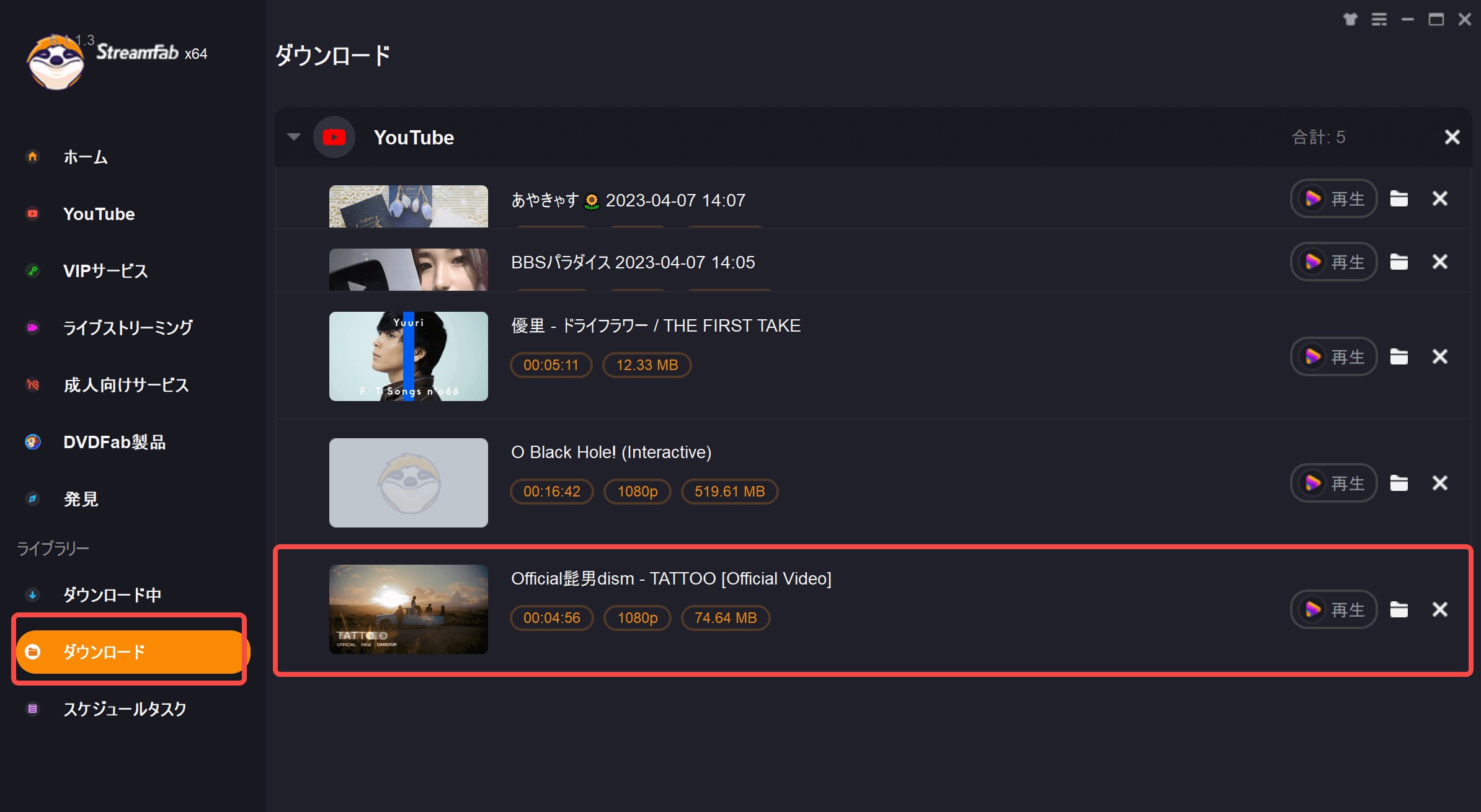Click the 合計: 5 total label
This screenshot has width=1481, height=812.
1319,137
